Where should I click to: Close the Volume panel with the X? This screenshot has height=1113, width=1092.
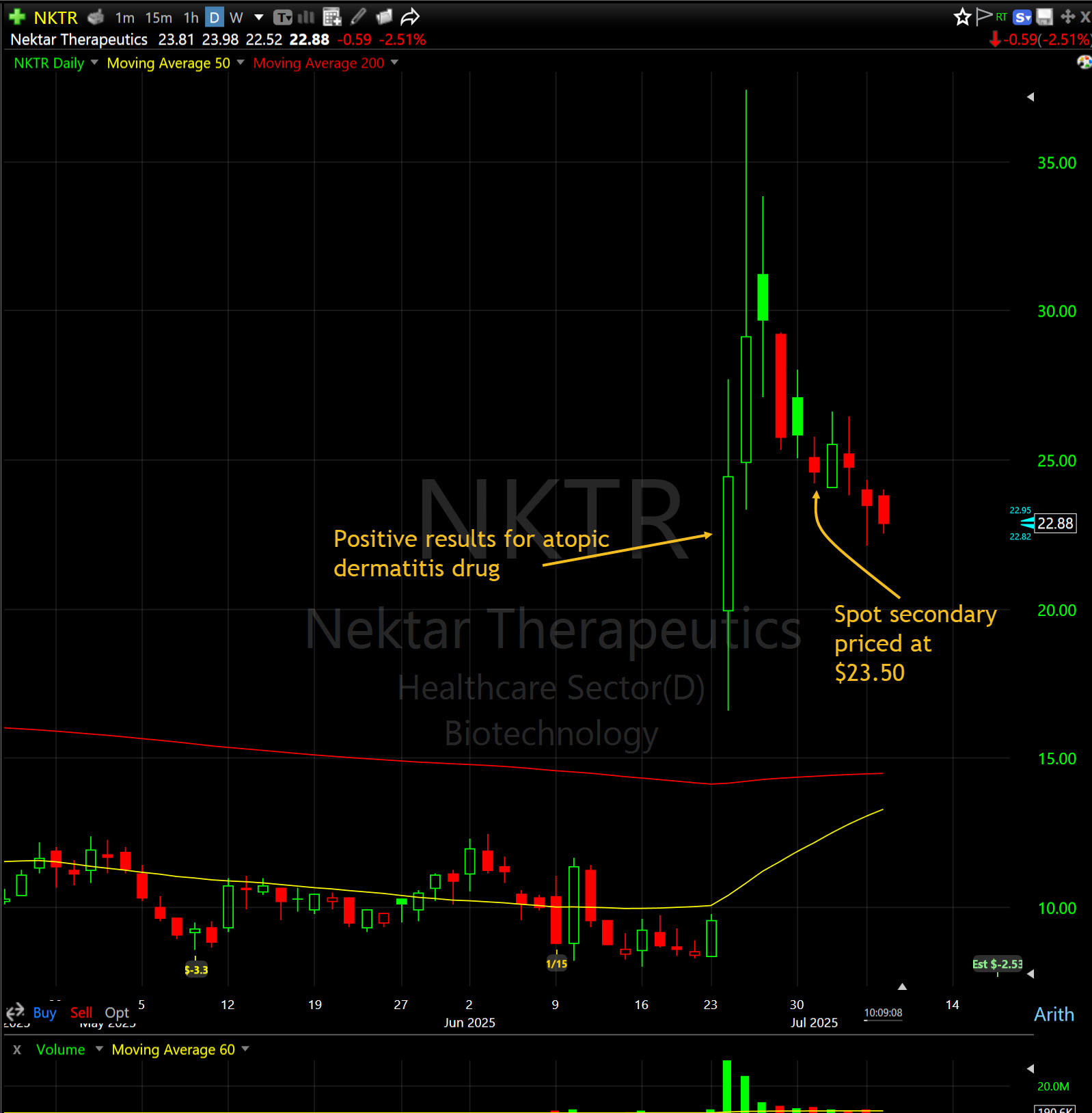pyautogui.click(x=17, y=1049)
